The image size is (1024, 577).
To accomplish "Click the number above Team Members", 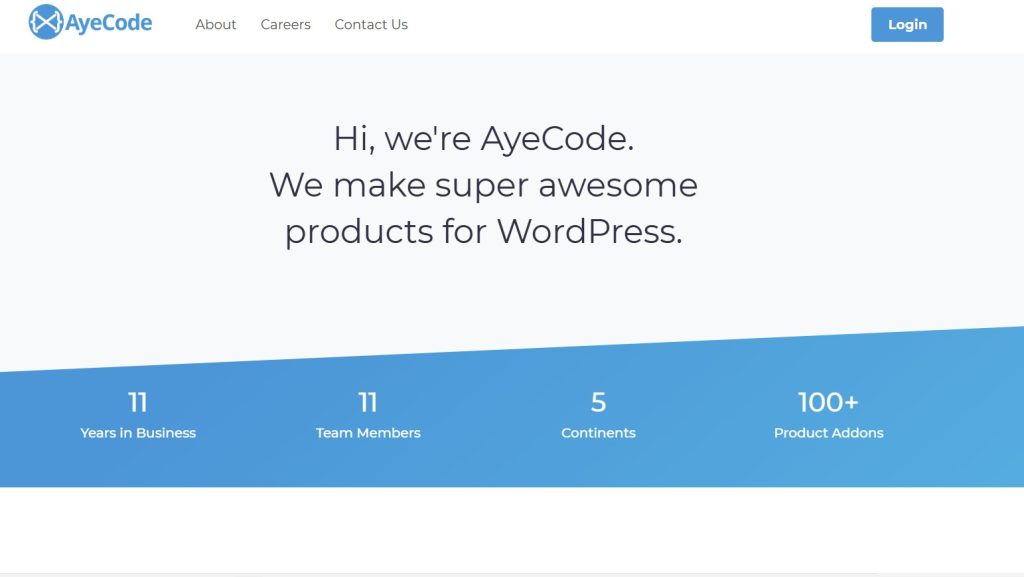I will click(368, 402).
